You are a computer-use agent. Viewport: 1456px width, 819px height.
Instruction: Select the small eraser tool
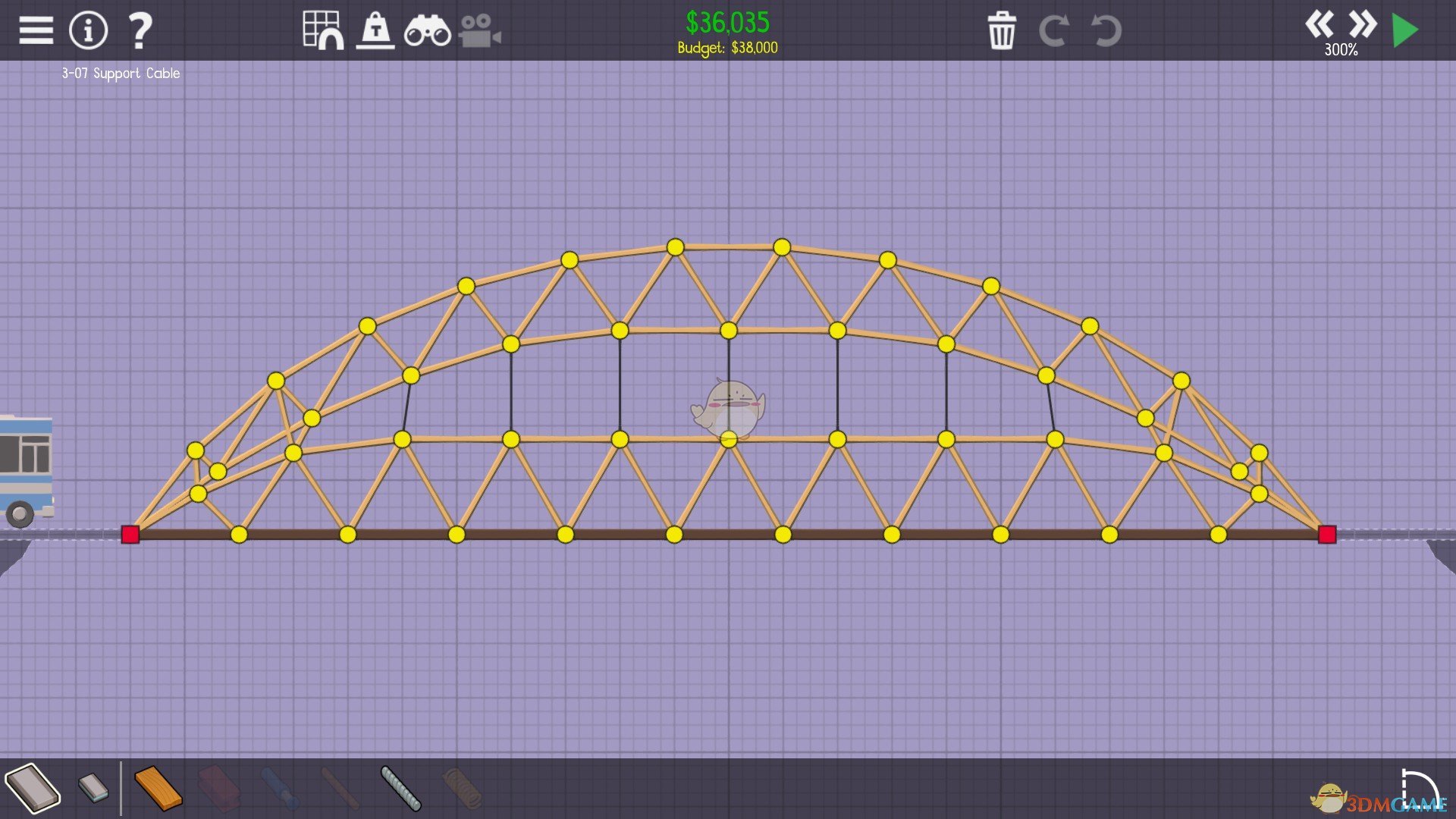93,787
